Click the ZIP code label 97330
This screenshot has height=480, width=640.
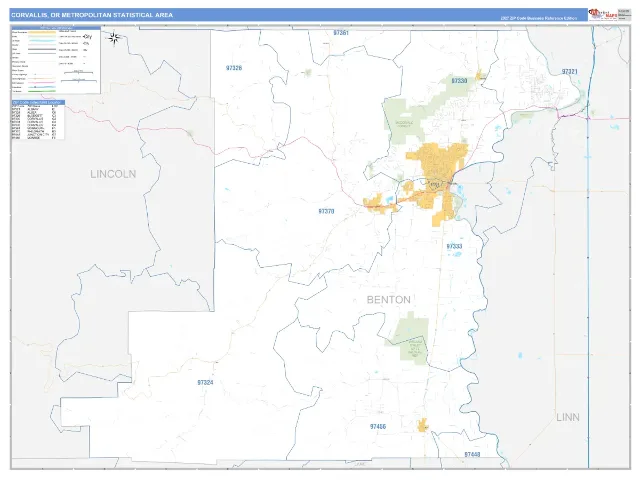click(459, 81)
